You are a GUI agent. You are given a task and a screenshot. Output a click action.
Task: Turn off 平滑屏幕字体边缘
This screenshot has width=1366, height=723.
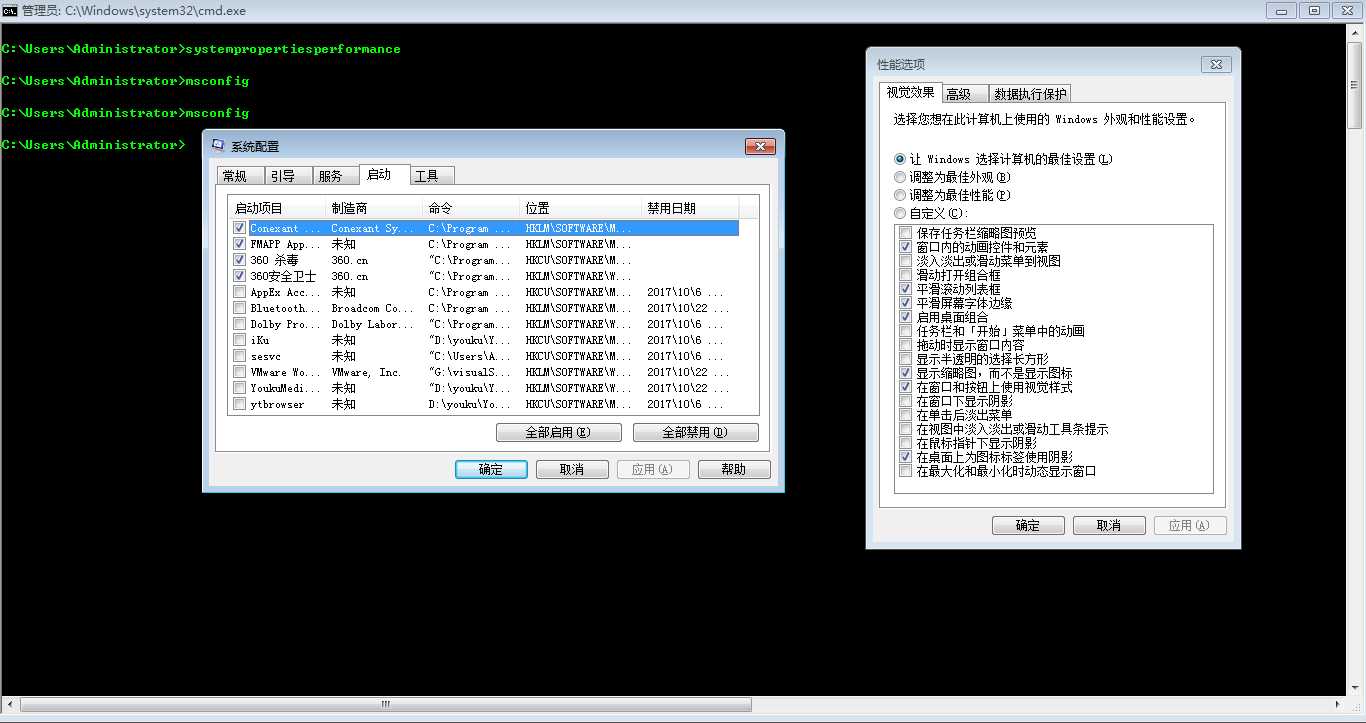pos(906,303)
